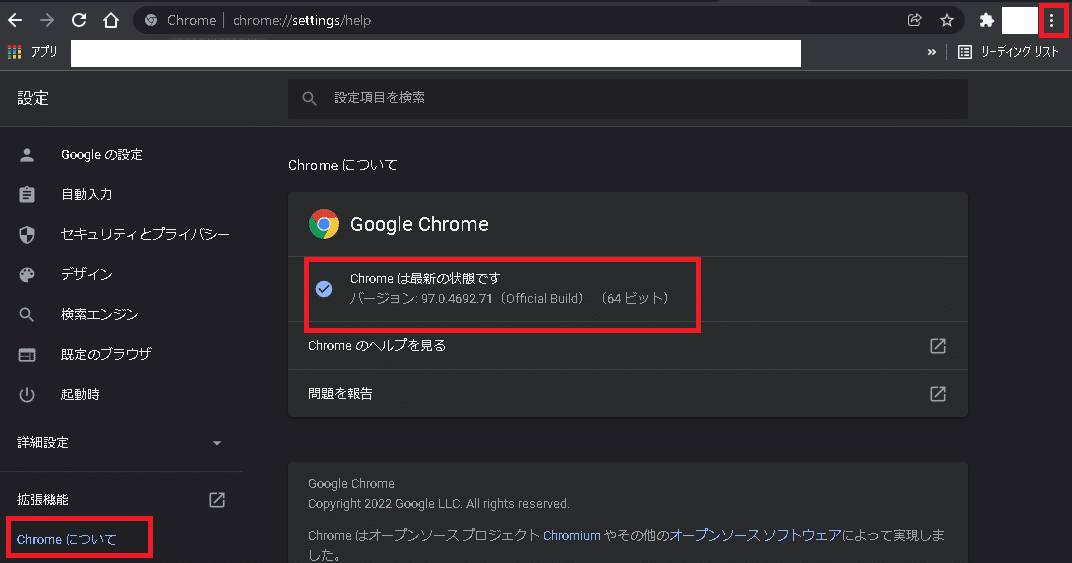Select Chrome について in the sidebar

pos(67,540)
